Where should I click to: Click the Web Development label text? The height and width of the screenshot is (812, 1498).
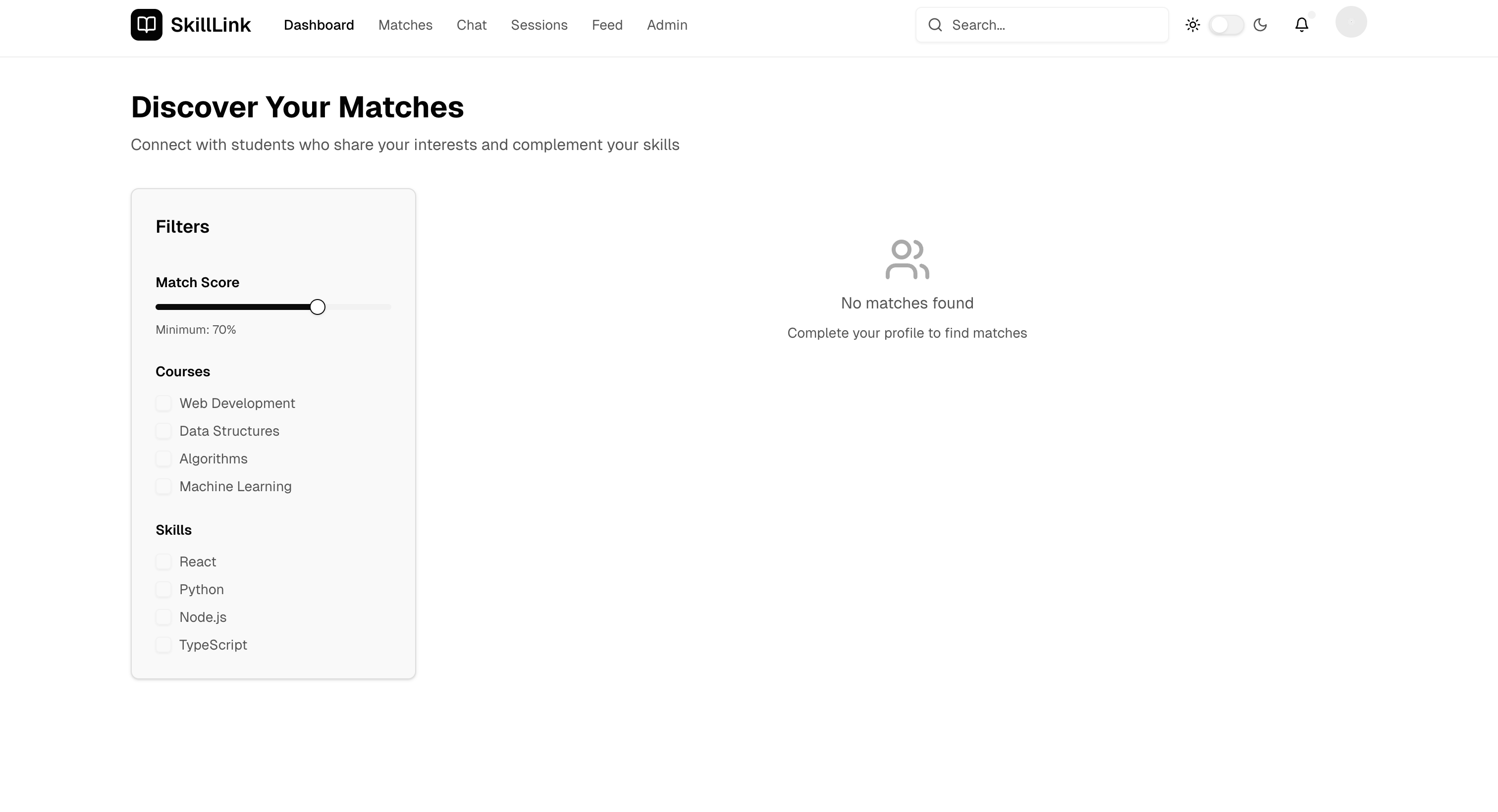pos(237,404)
